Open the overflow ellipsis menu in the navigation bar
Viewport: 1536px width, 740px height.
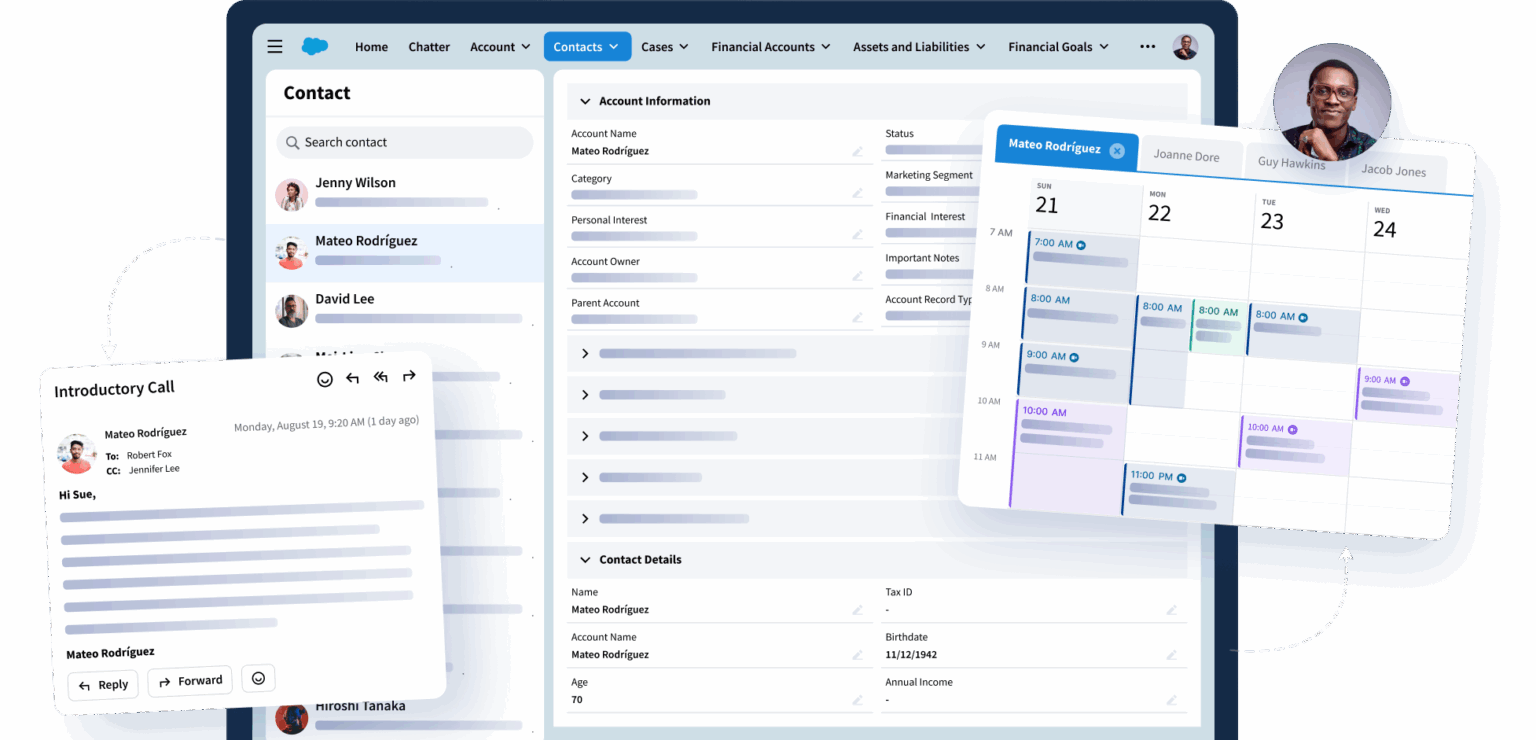(x=1147, y=46)
